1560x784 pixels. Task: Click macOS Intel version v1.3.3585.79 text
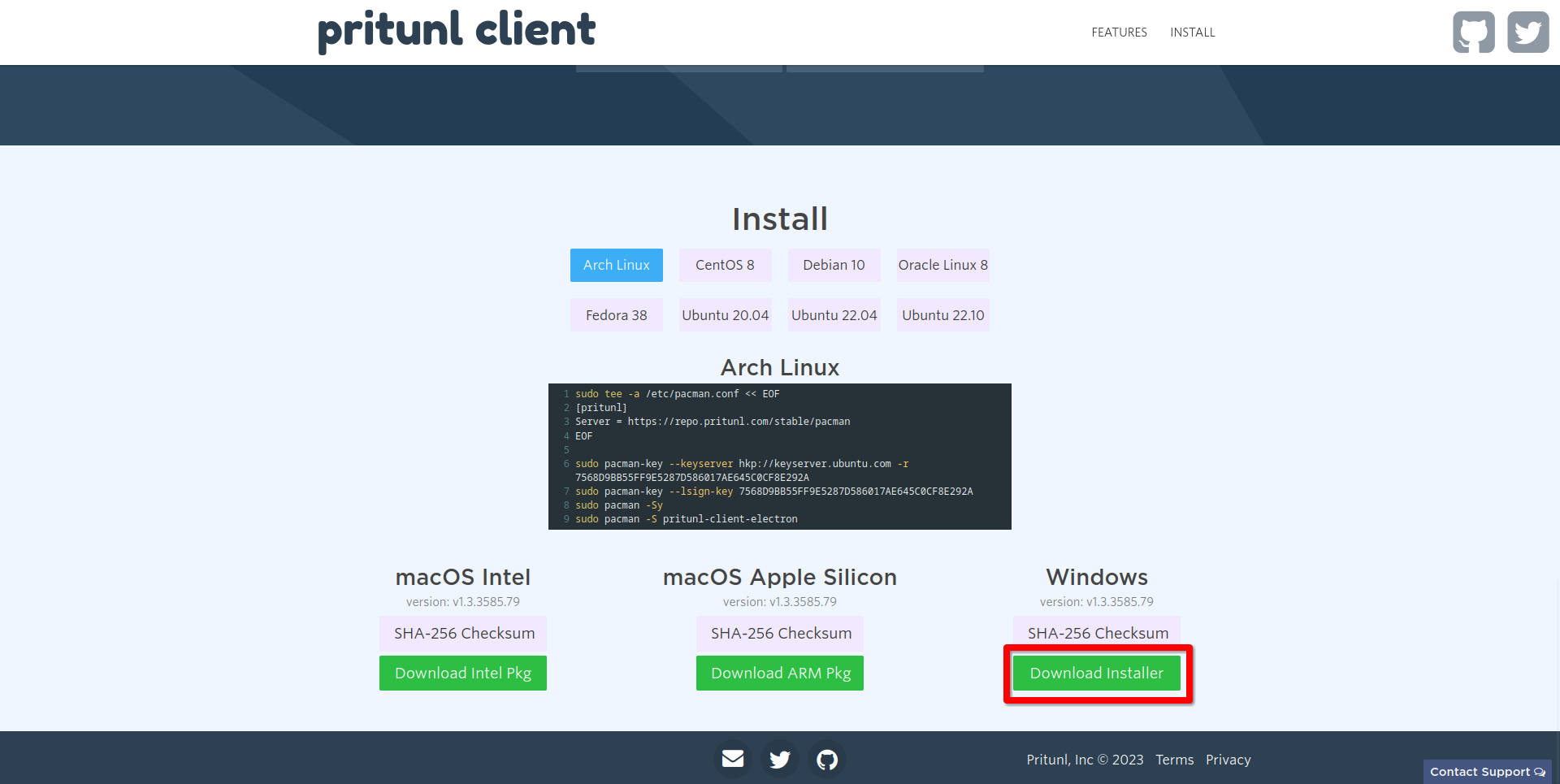point(463,602)
